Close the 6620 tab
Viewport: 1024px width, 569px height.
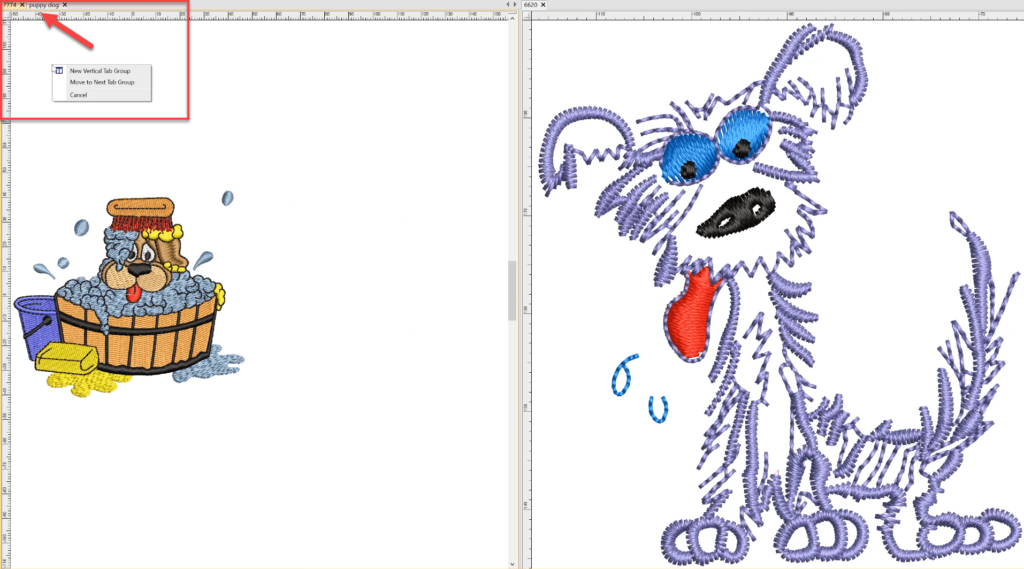coord(543,5)
